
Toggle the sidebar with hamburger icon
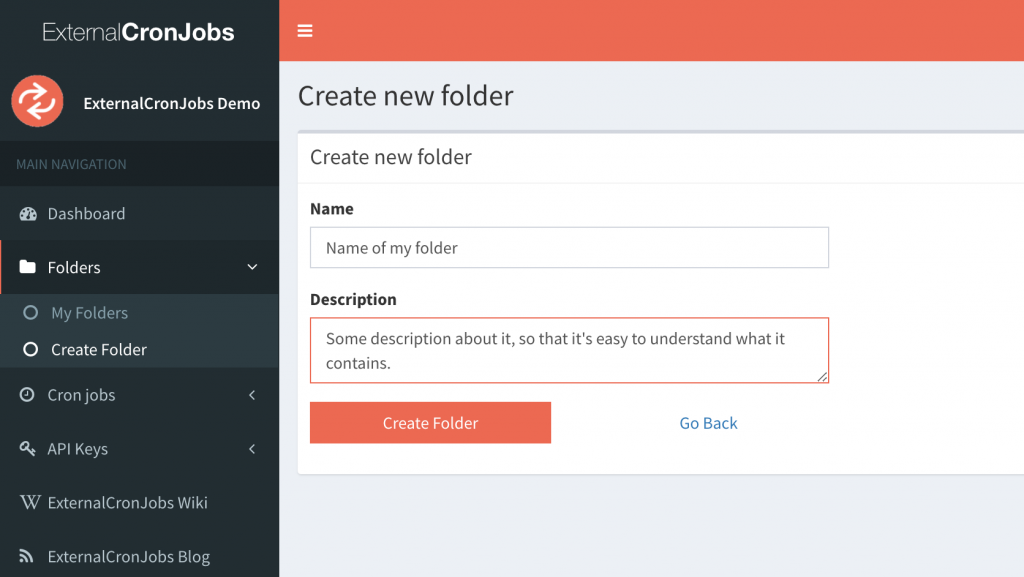(x=305, y=31)
